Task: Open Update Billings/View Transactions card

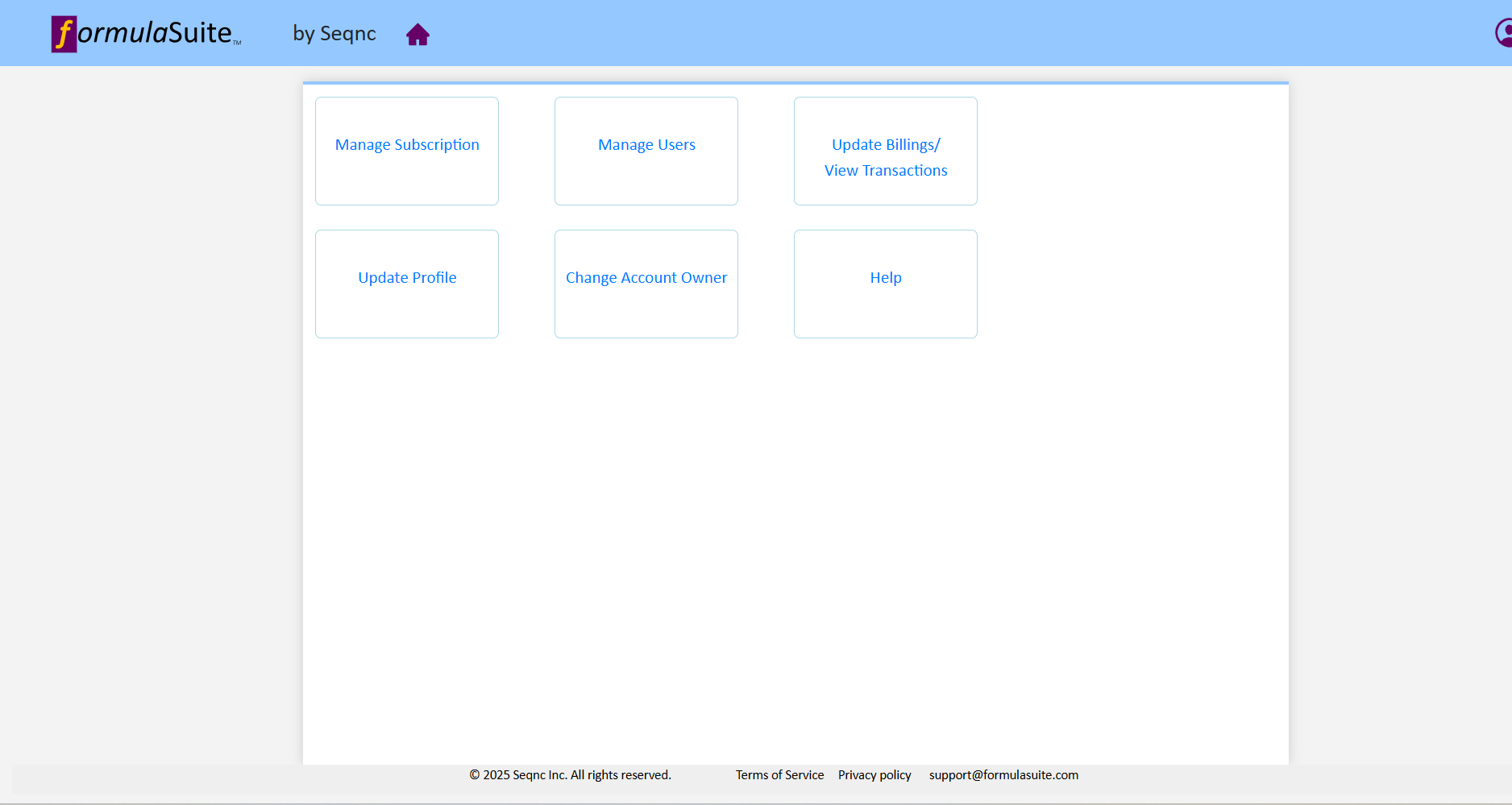Action: [x=886, y=151]
